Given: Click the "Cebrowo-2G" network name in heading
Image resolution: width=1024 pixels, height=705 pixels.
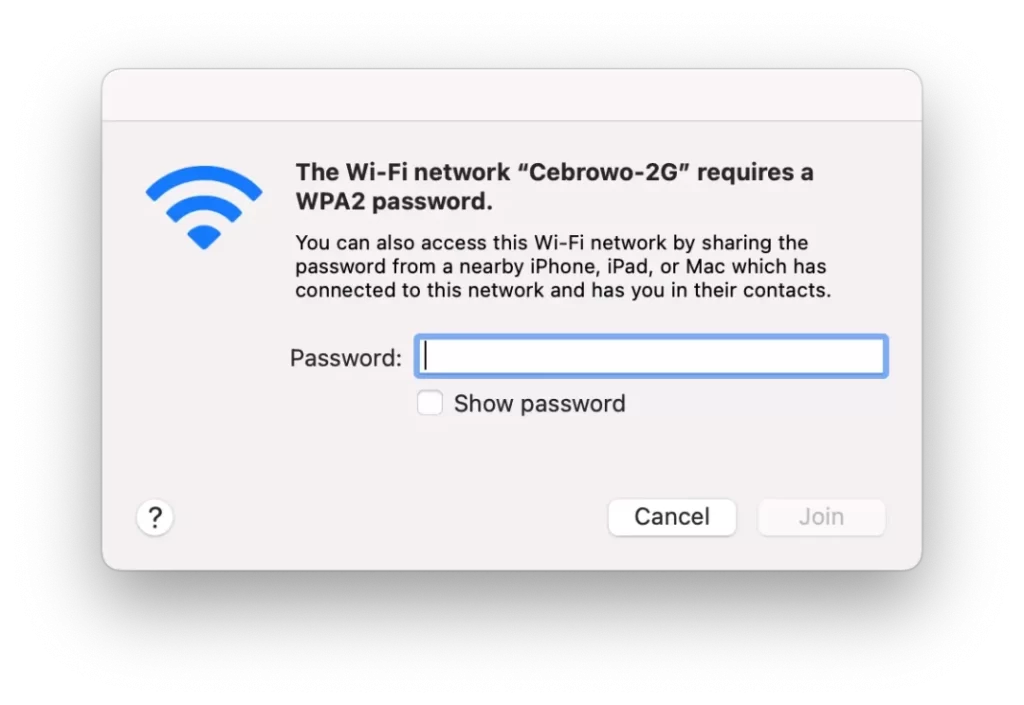Looking at the screenshot, I should (603, 172).
